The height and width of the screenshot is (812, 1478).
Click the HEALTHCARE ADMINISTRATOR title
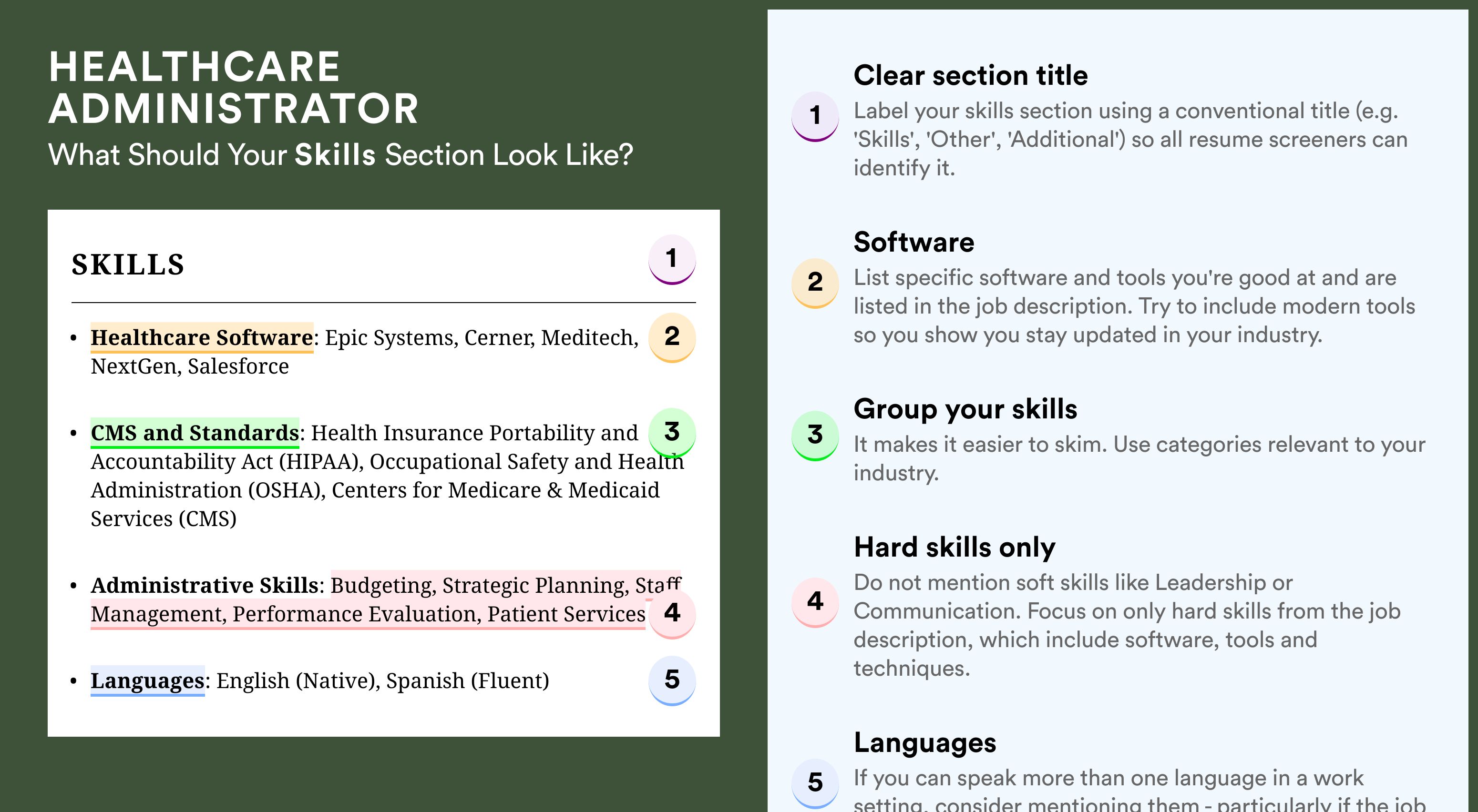(x=234, y=87)
